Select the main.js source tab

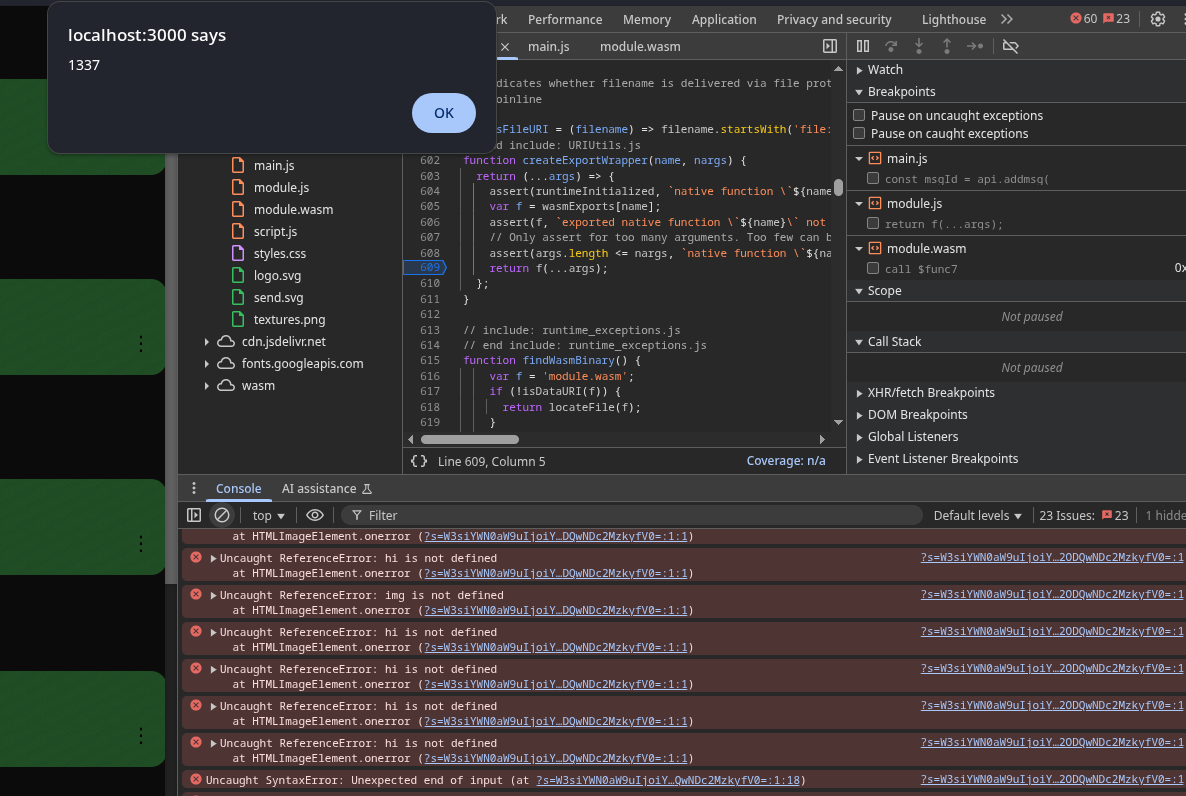pos(548,47)
